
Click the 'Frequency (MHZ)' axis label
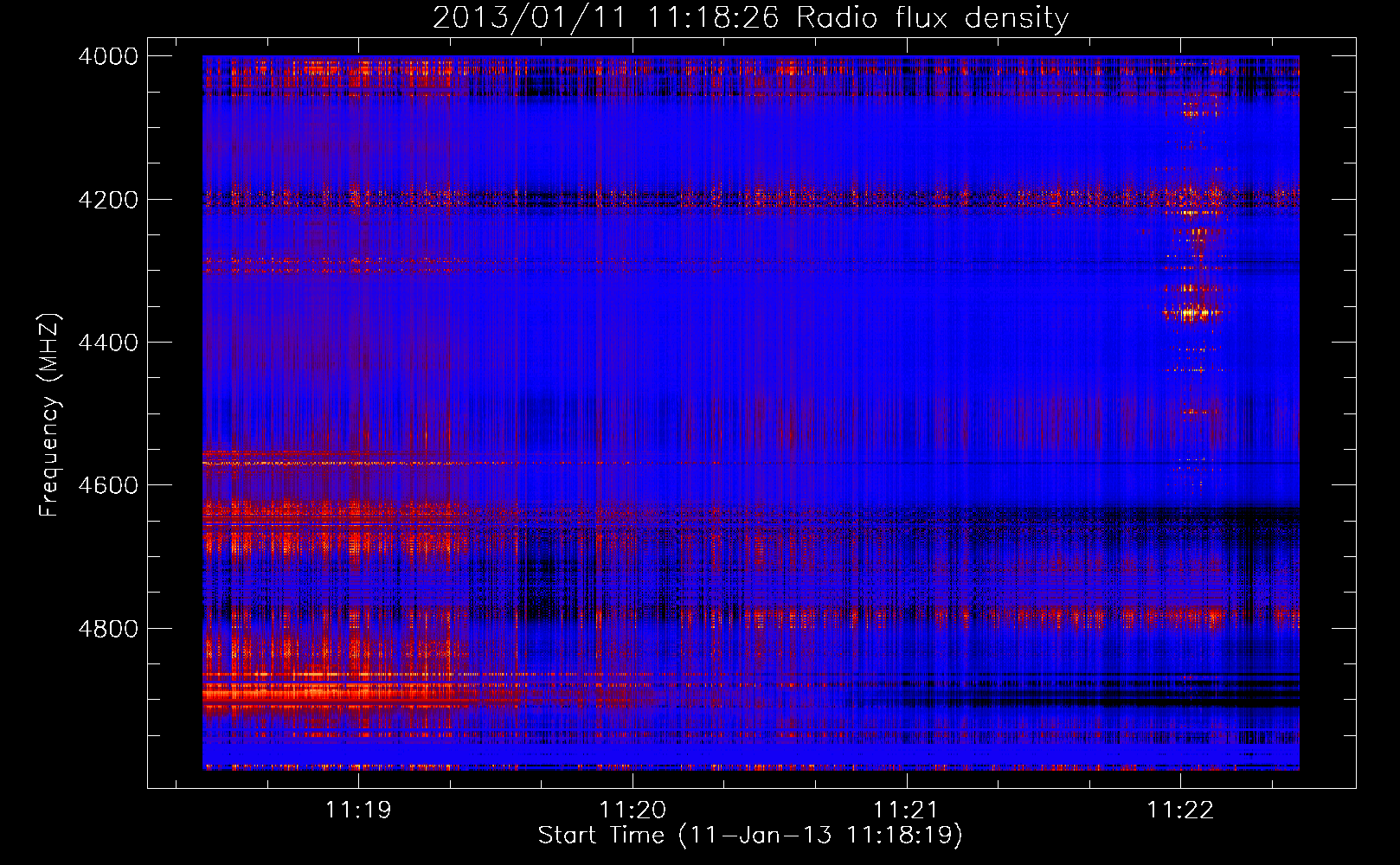49,415
